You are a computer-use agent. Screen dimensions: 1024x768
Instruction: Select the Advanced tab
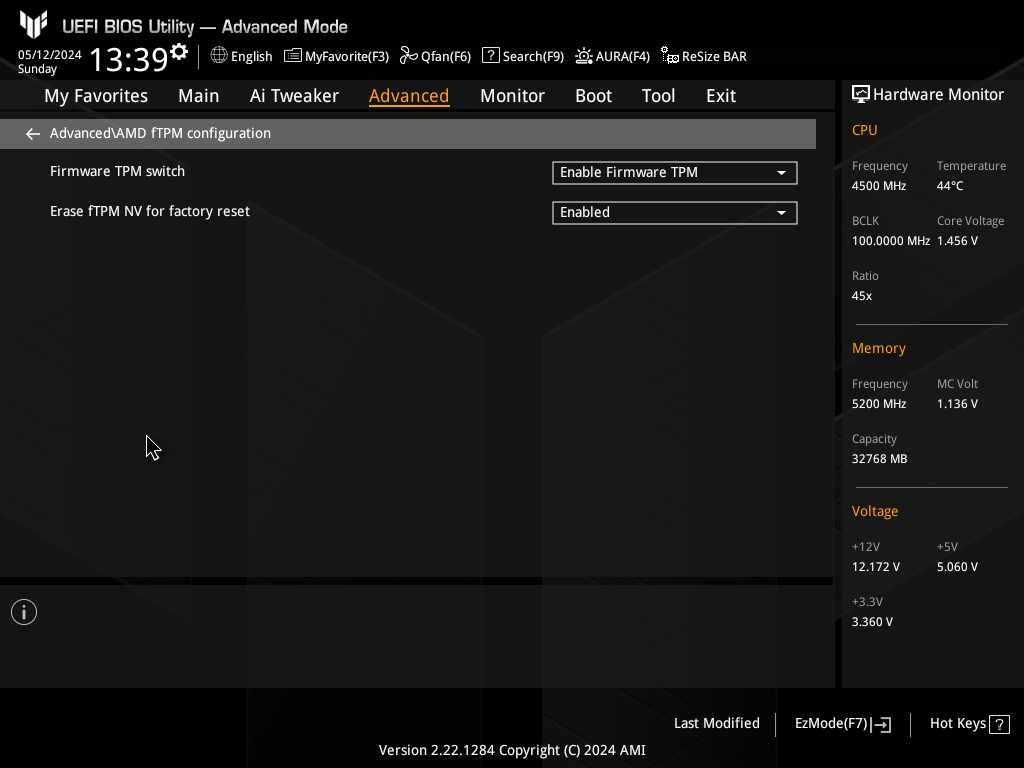tap(409, 96)
